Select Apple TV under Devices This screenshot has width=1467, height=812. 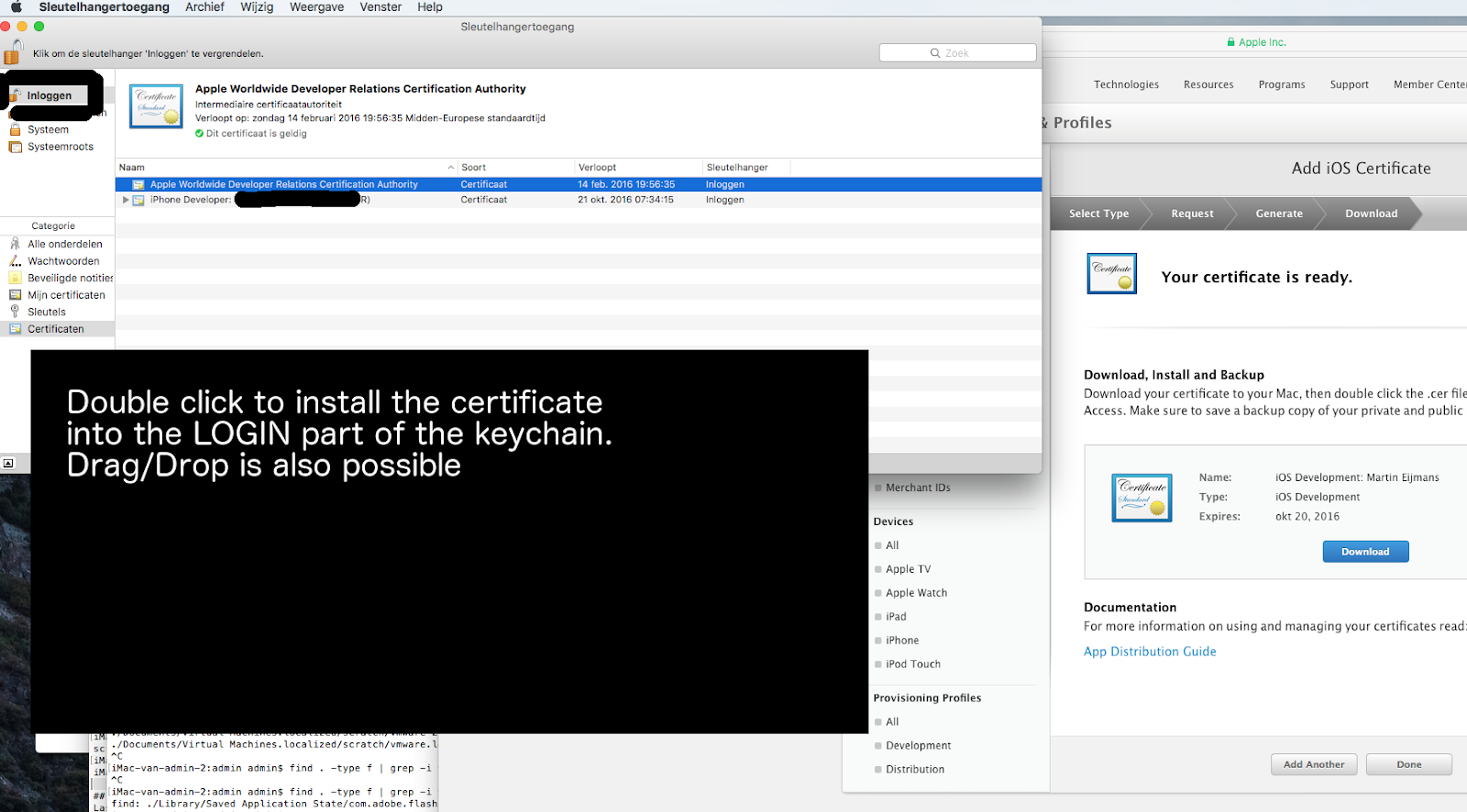908,569
